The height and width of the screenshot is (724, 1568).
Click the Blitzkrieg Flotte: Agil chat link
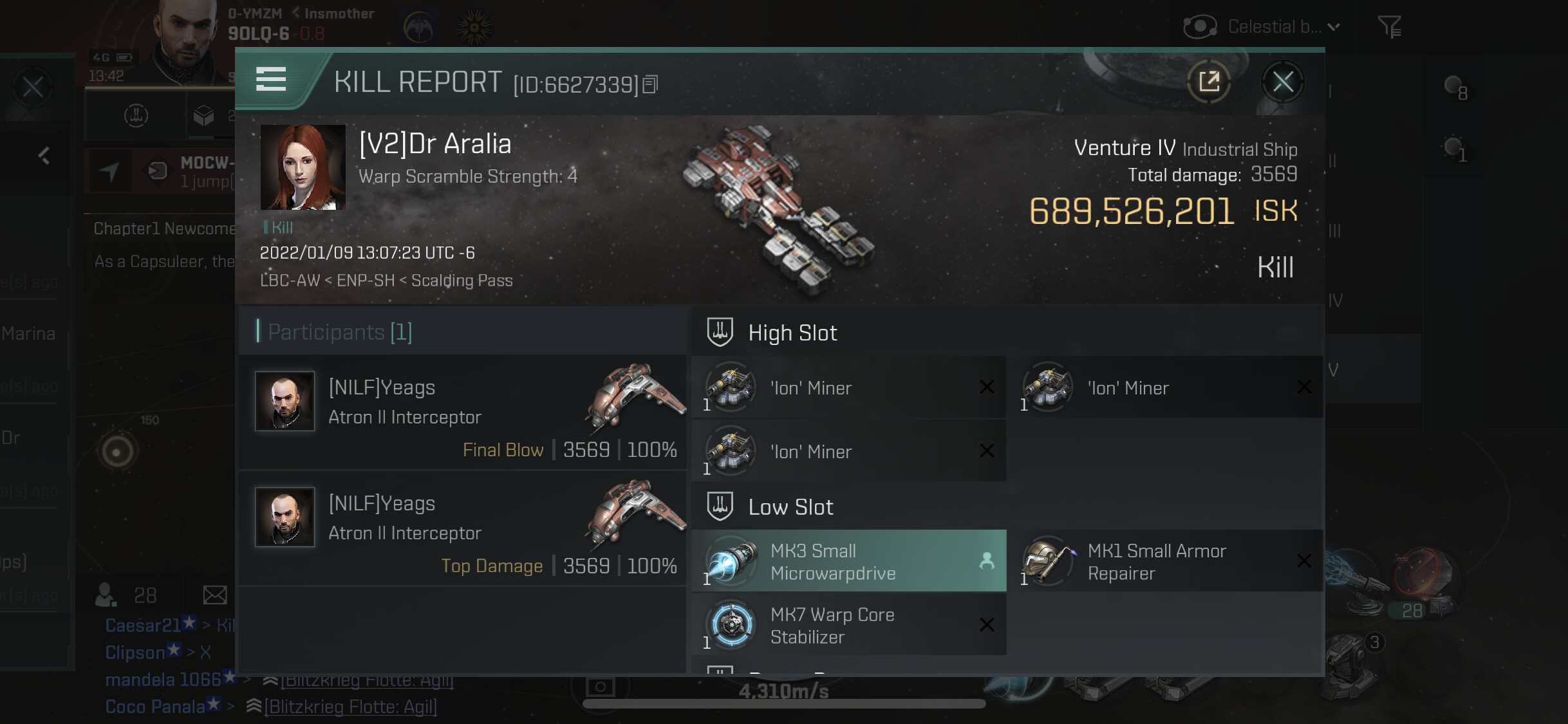(350, 707)
